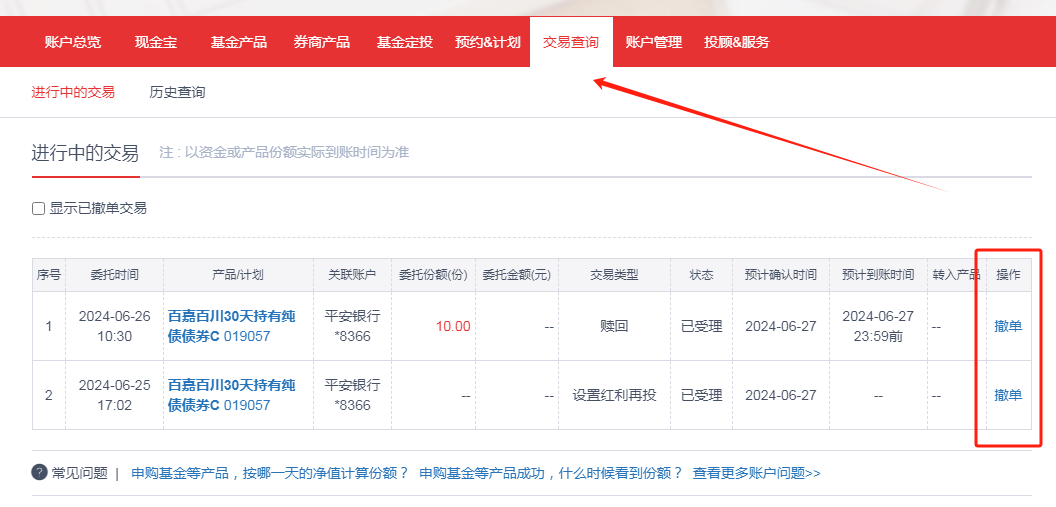
Task: Click the 预计确认时间 column header
Action: (781, 275)
